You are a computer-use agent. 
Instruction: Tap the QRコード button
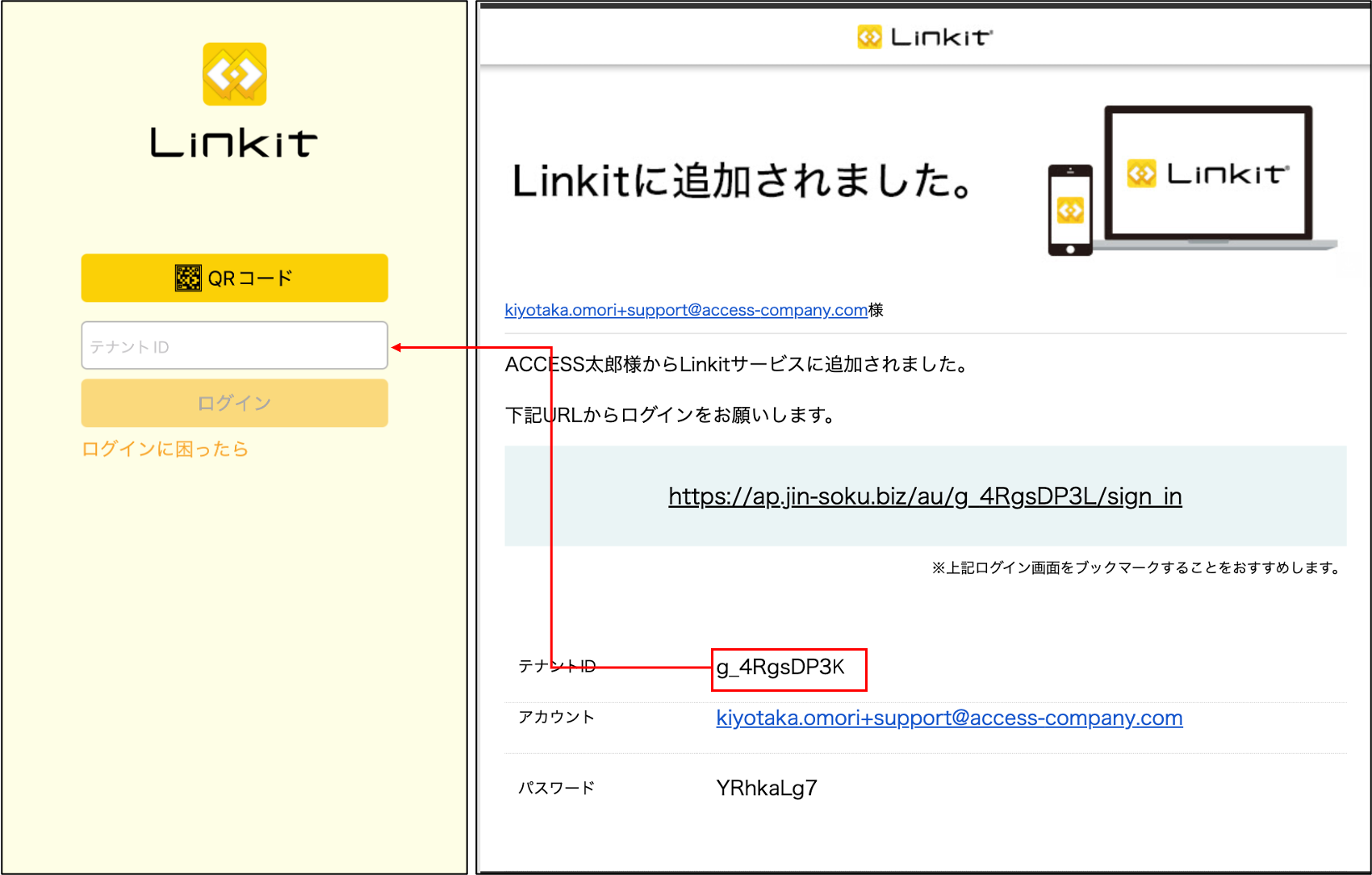234,278
